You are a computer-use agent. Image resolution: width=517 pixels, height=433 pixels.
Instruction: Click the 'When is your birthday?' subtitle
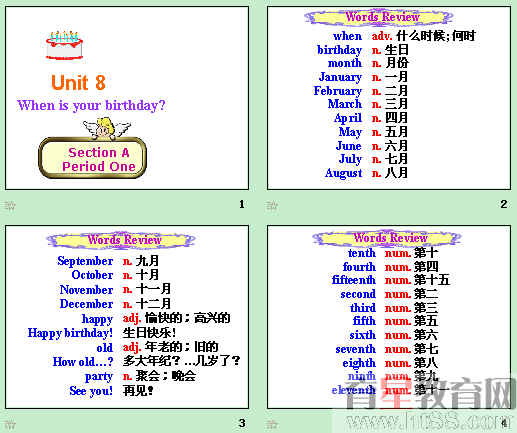click(91, 105)
